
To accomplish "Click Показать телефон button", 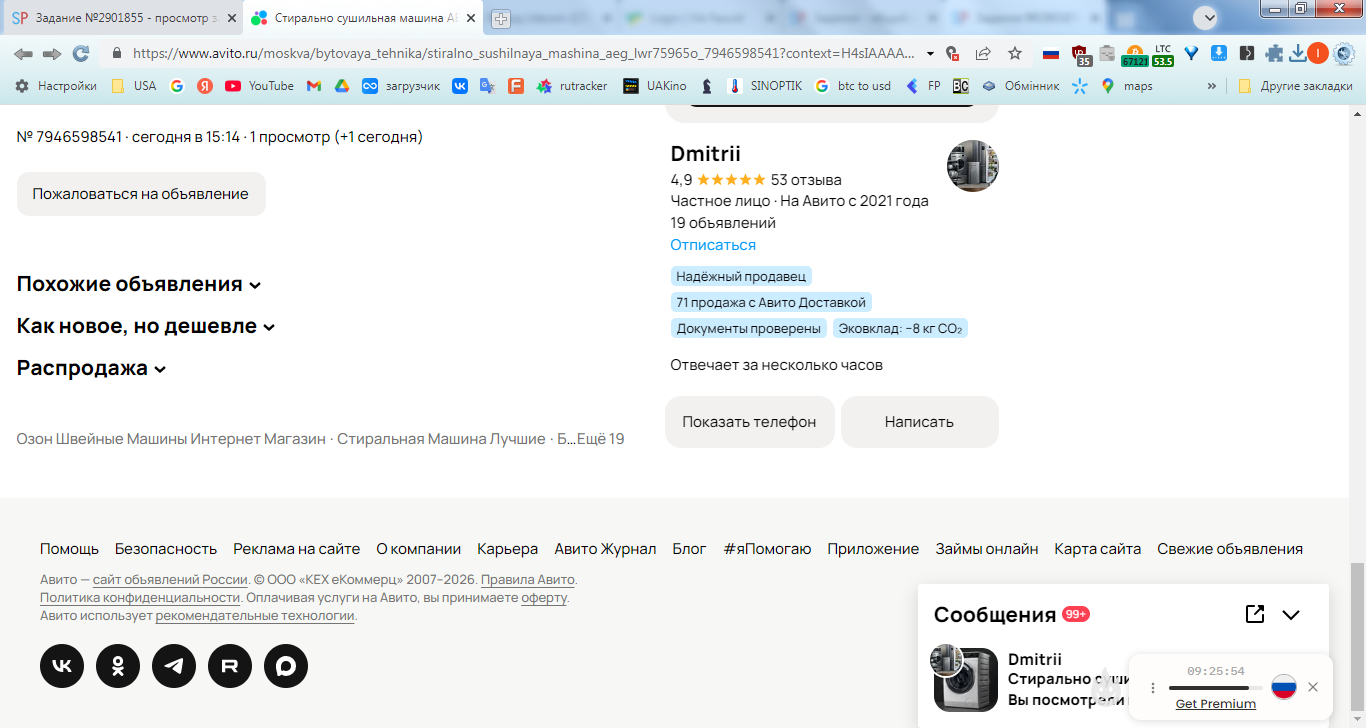I will tap(749, 422).
